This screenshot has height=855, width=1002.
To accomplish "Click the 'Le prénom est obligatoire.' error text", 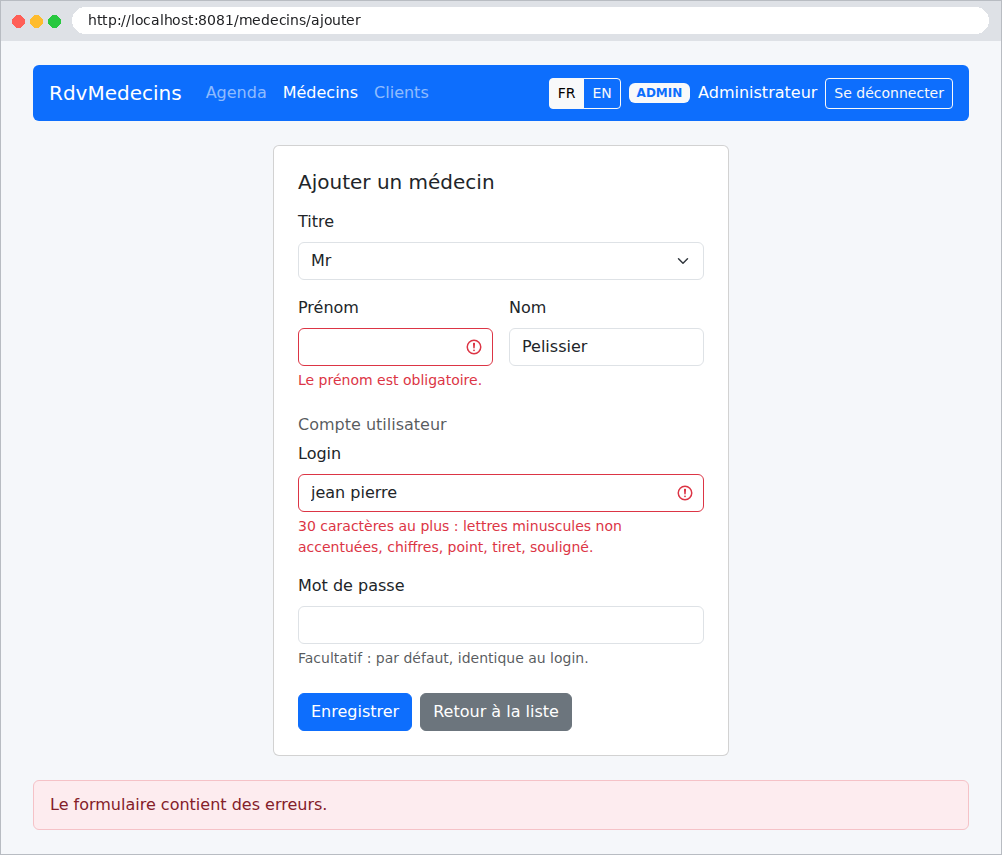I will click(x=390, y=380).
